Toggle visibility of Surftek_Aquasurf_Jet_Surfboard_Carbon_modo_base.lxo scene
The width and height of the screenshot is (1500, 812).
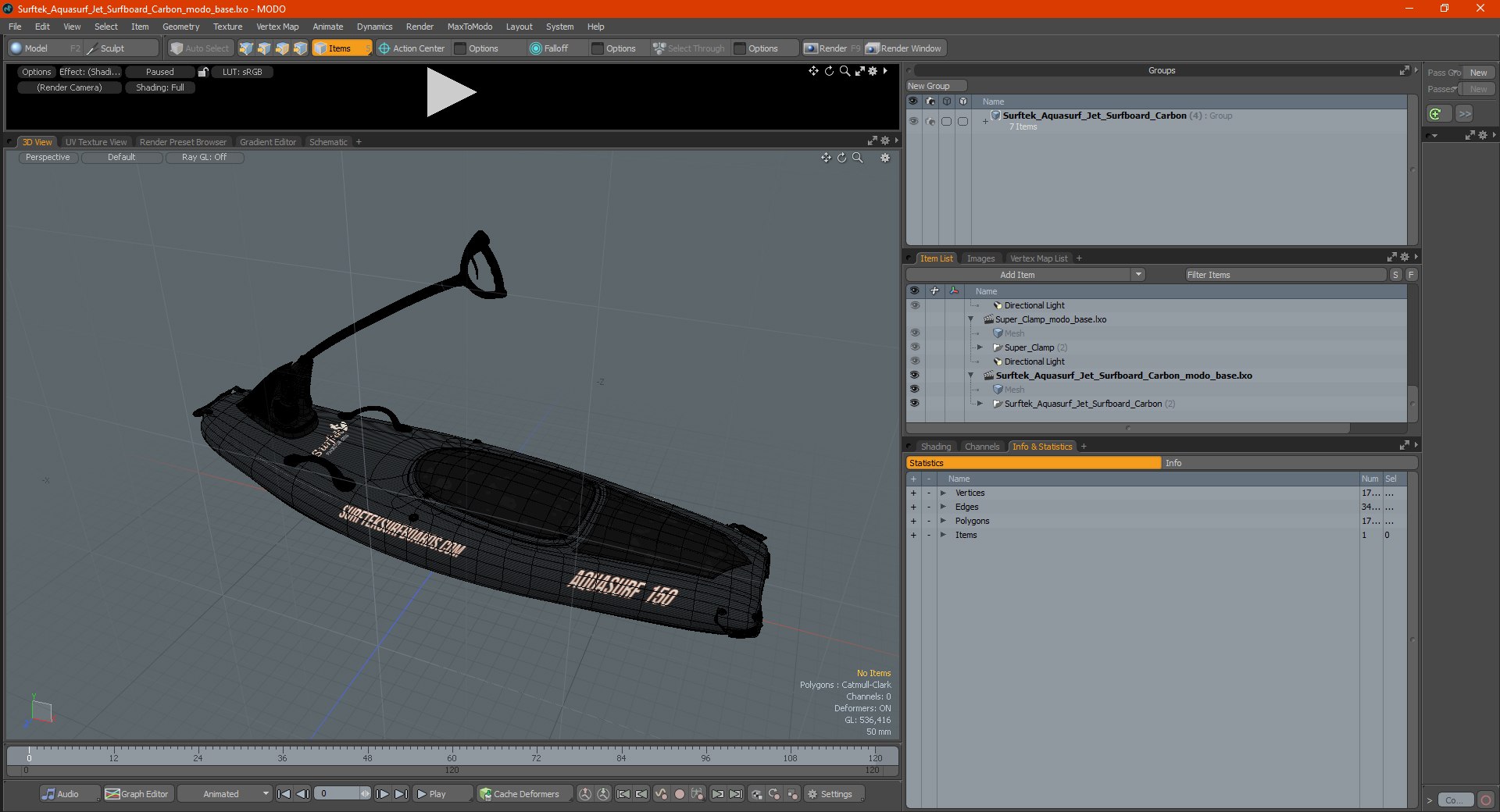coord(915,376)
